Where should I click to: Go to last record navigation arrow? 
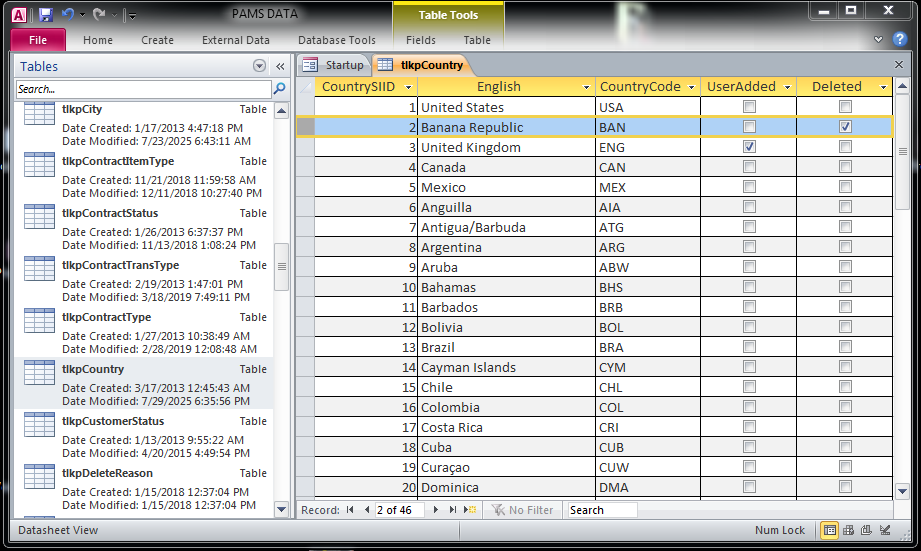(452, 510)
